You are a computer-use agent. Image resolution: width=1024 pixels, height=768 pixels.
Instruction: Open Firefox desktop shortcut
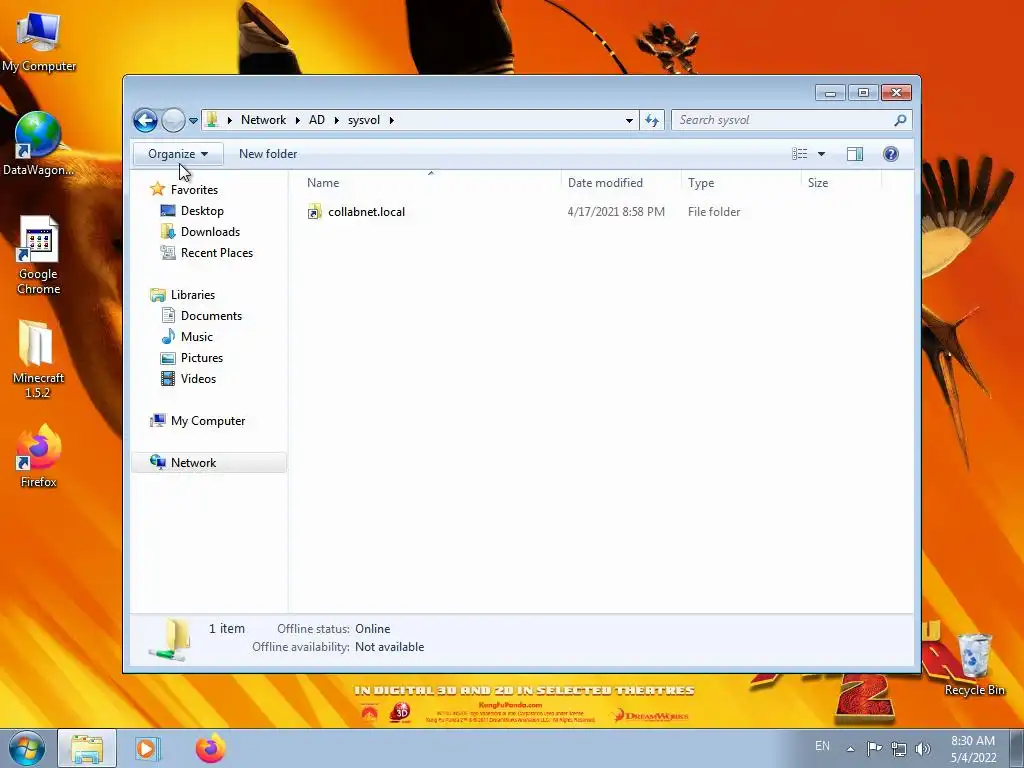pyautogui.click(x=38, y=455)
